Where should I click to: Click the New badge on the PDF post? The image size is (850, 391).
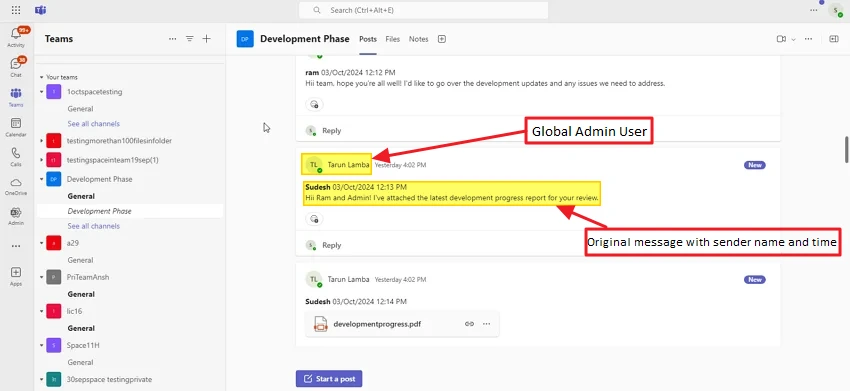pyautogui.click(x=755, y=280)
